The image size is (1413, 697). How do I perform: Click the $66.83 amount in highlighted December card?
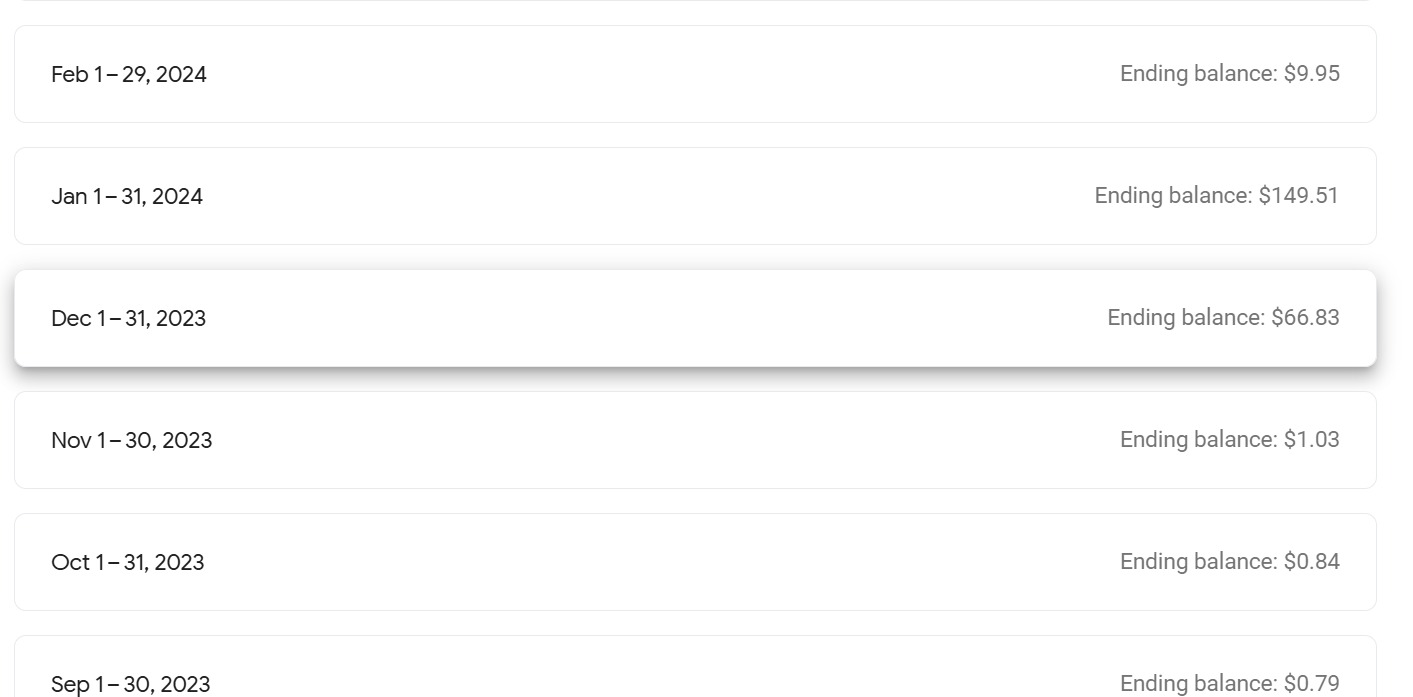(x=1305, y=318)
